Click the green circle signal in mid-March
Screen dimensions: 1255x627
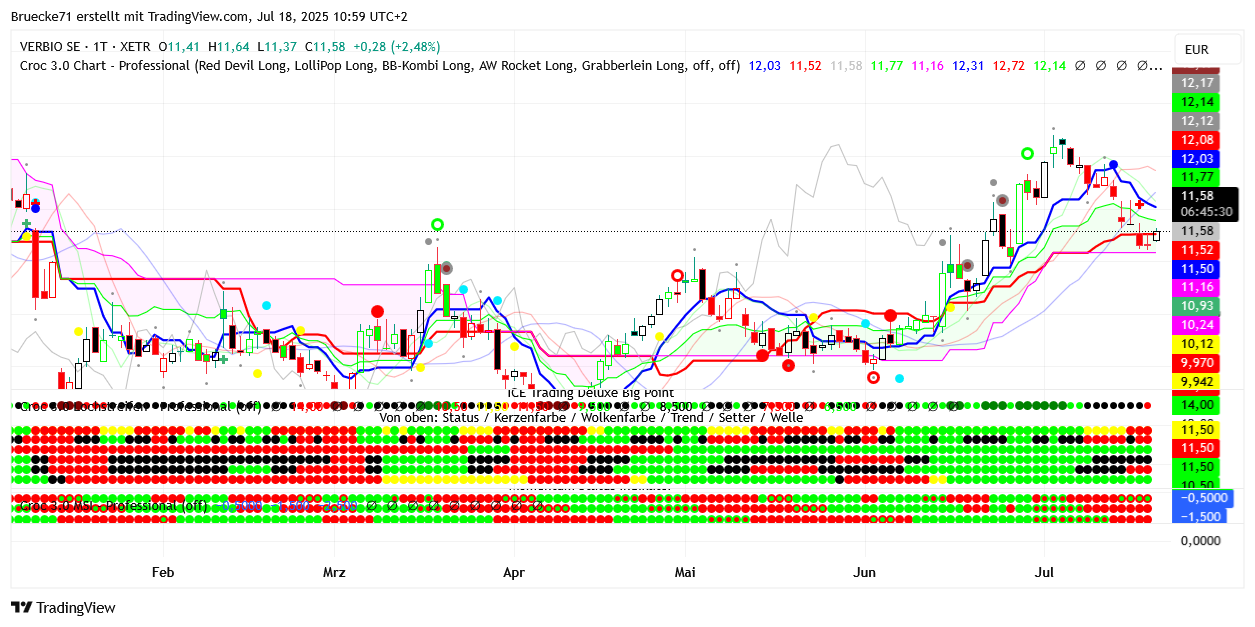click(x=437, y=224)
